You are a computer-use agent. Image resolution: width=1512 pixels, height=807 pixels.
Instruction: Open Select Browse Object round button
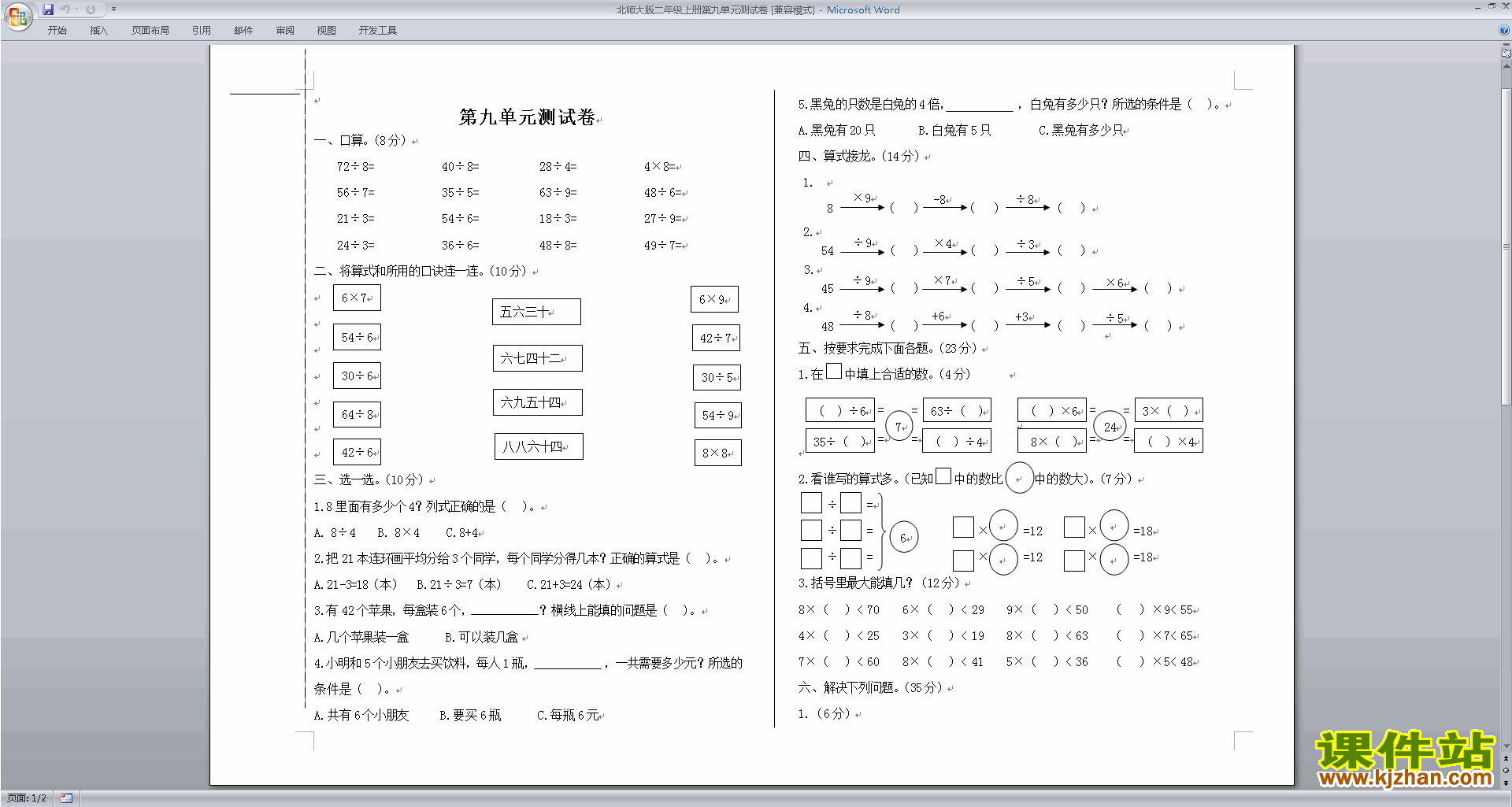(1506, 771)
